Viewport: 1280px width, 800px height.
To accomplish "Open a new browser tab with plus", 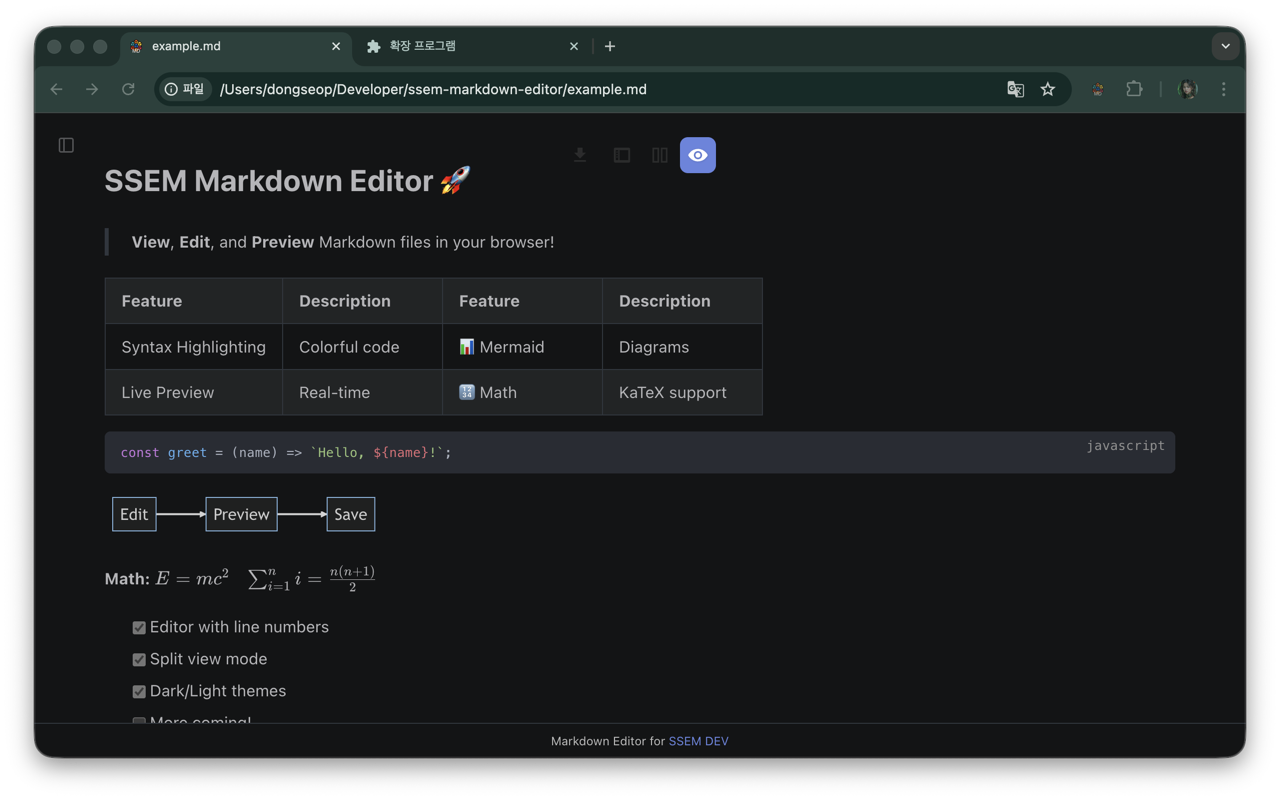I will pyautogui.click(x=610, y=46).
